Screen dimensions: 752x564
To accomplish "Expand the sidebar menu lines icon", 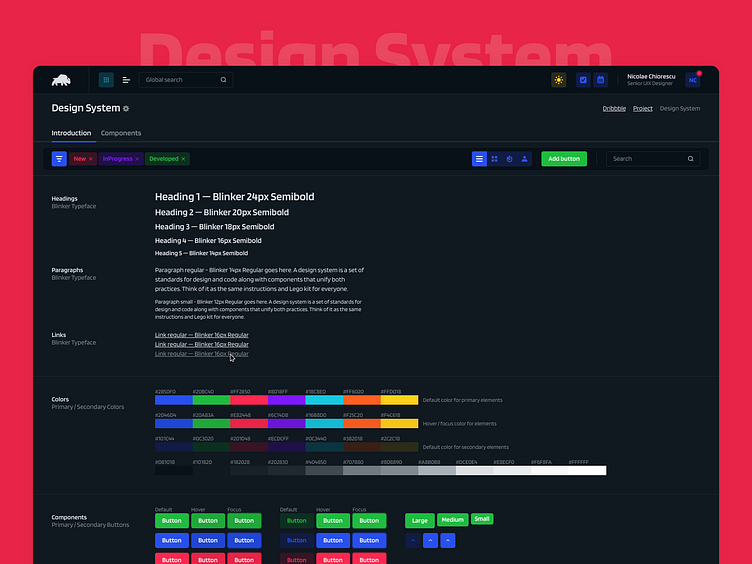I will pos(126,80).
